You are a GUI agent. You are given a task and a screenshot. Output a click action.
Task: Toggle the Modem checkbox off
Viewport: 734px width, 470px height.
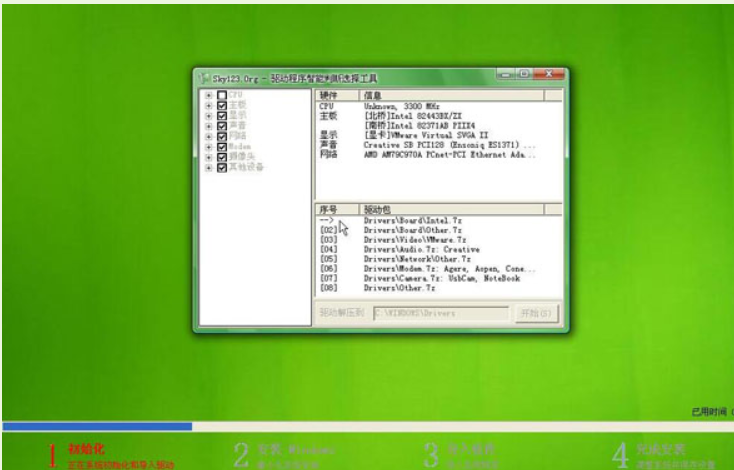pyautogui.click(x=221, y=145)
